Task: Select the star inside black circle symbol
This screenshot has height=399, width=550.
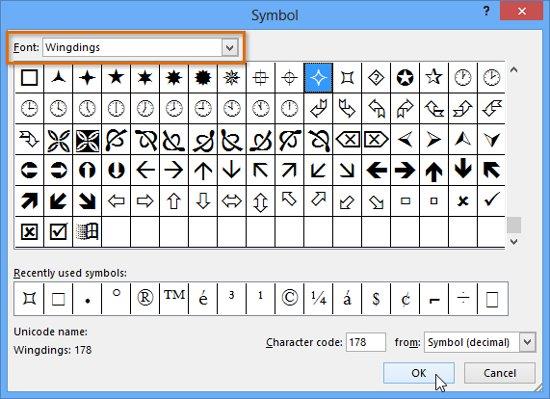Action: 405,78
